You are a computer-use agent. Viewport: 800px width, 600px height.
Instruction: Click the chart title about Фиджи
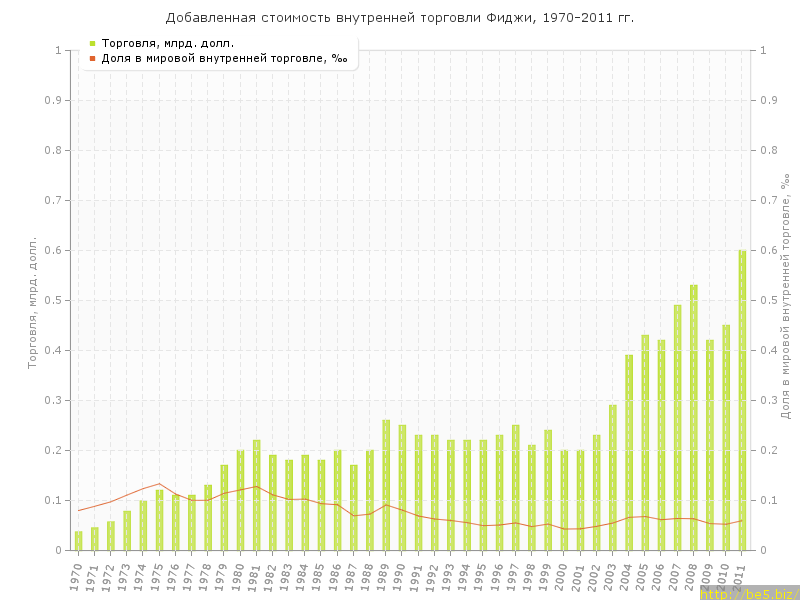400,18
